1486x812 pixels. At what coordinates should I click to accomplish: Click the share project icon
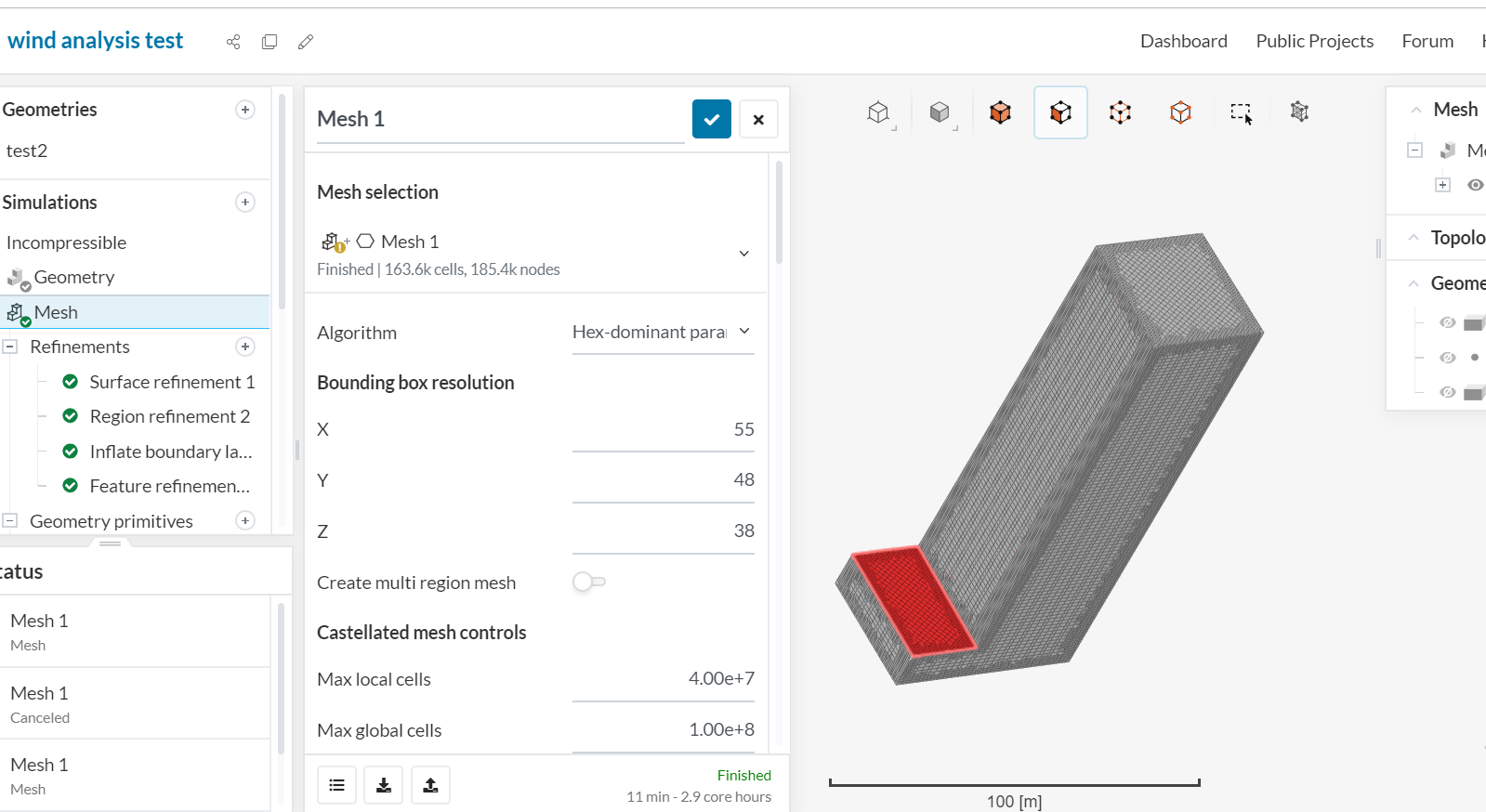(233, 42)
